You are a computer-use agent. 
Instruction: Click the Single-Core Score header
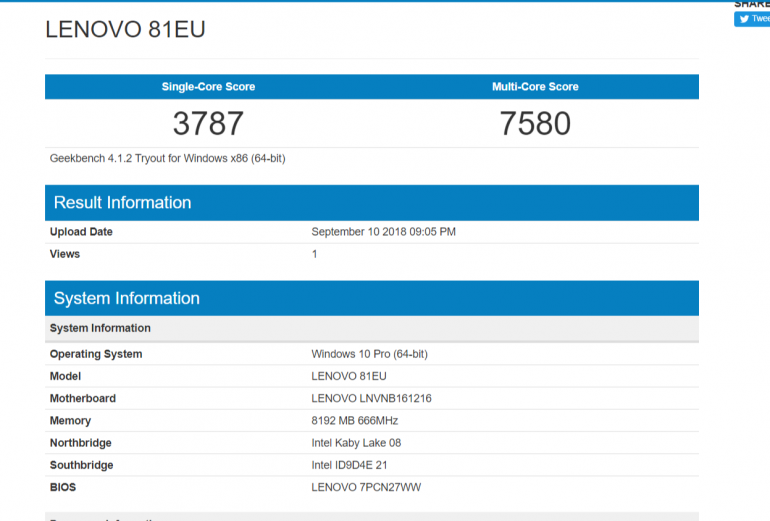click(208, 87)
